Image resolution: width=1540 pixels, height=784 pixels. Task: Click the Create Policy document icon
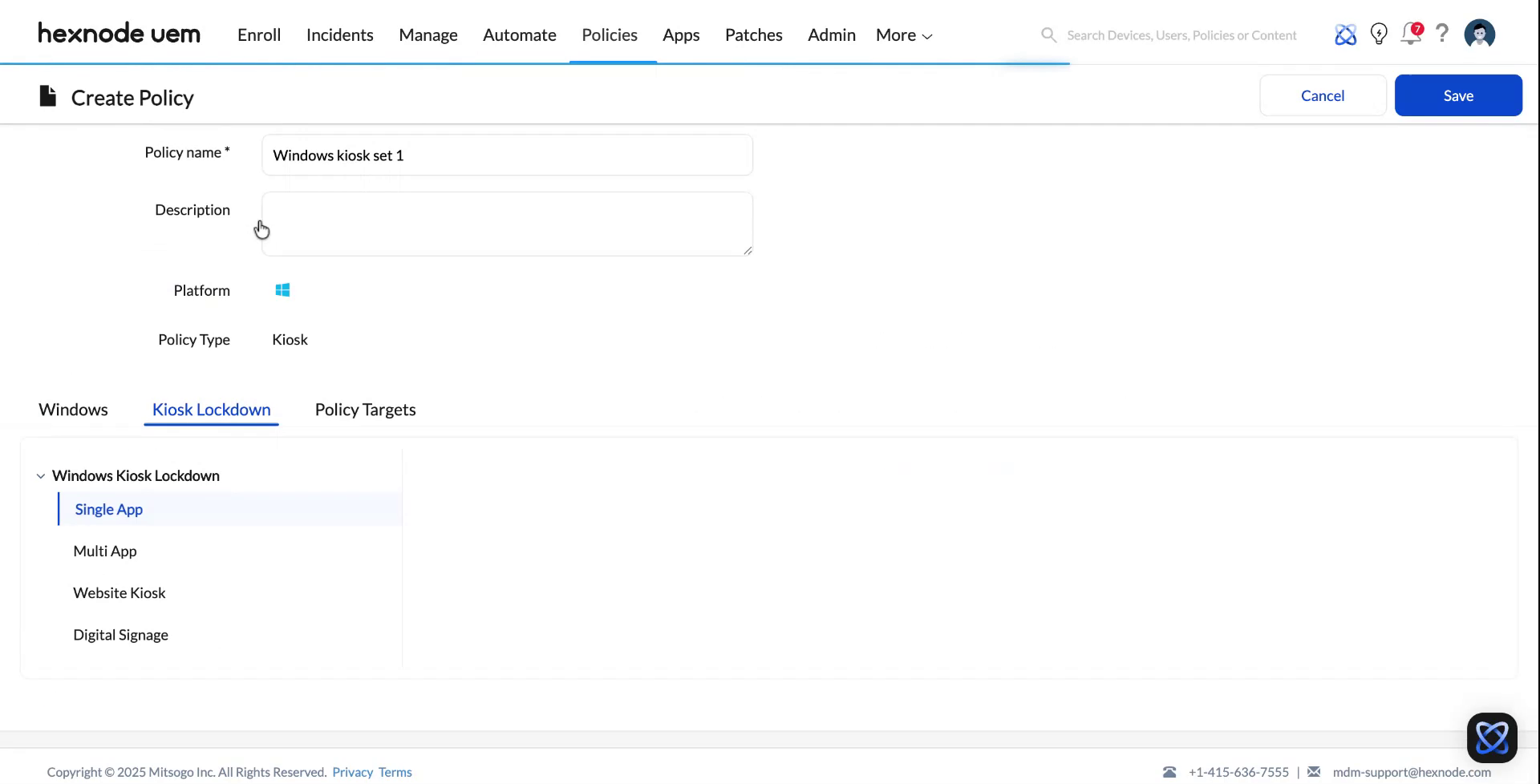coord(47,95)
